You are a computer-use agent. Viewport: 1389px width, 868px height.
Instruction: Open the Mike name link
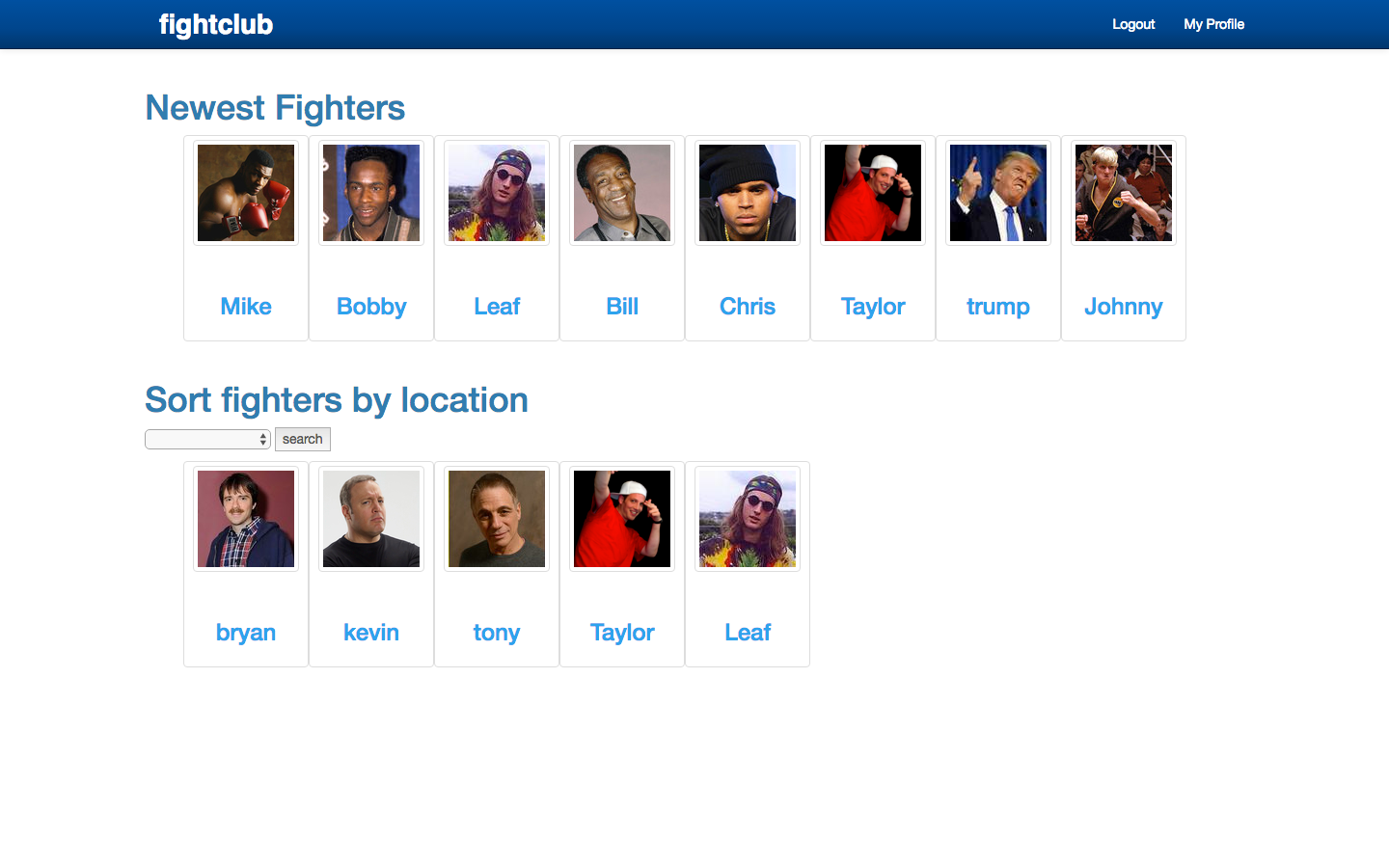point(246,307)
